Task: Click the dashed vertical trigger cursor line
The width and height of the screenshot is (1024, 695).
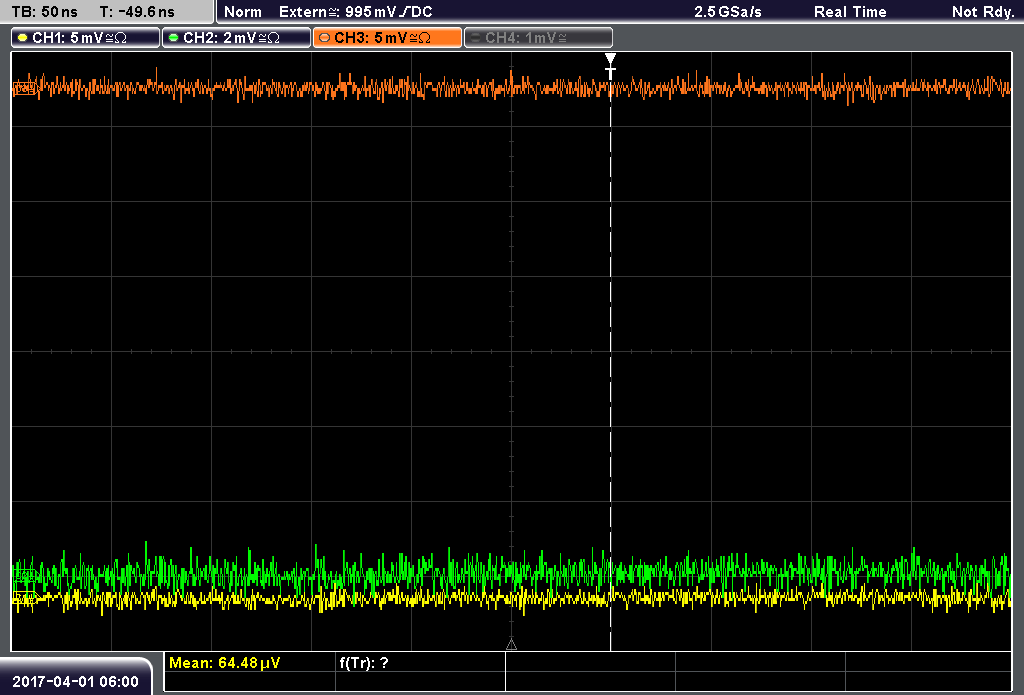Action: (611, 366)
